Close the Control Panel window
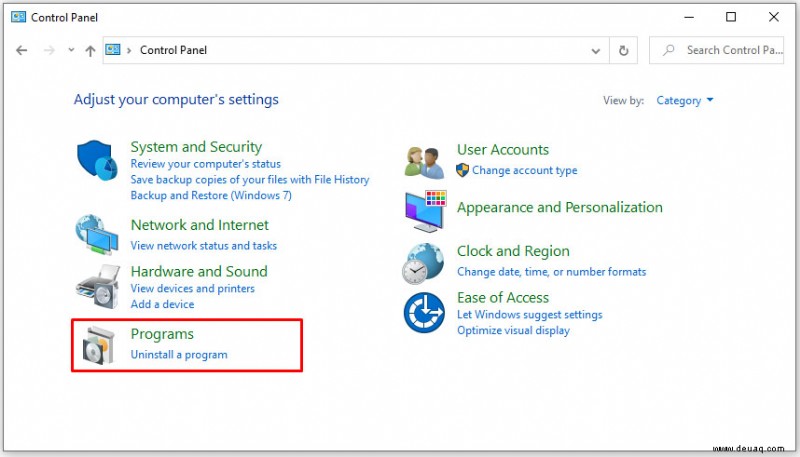The height and width of the screenshot is (457, 800). click(773, 17)
